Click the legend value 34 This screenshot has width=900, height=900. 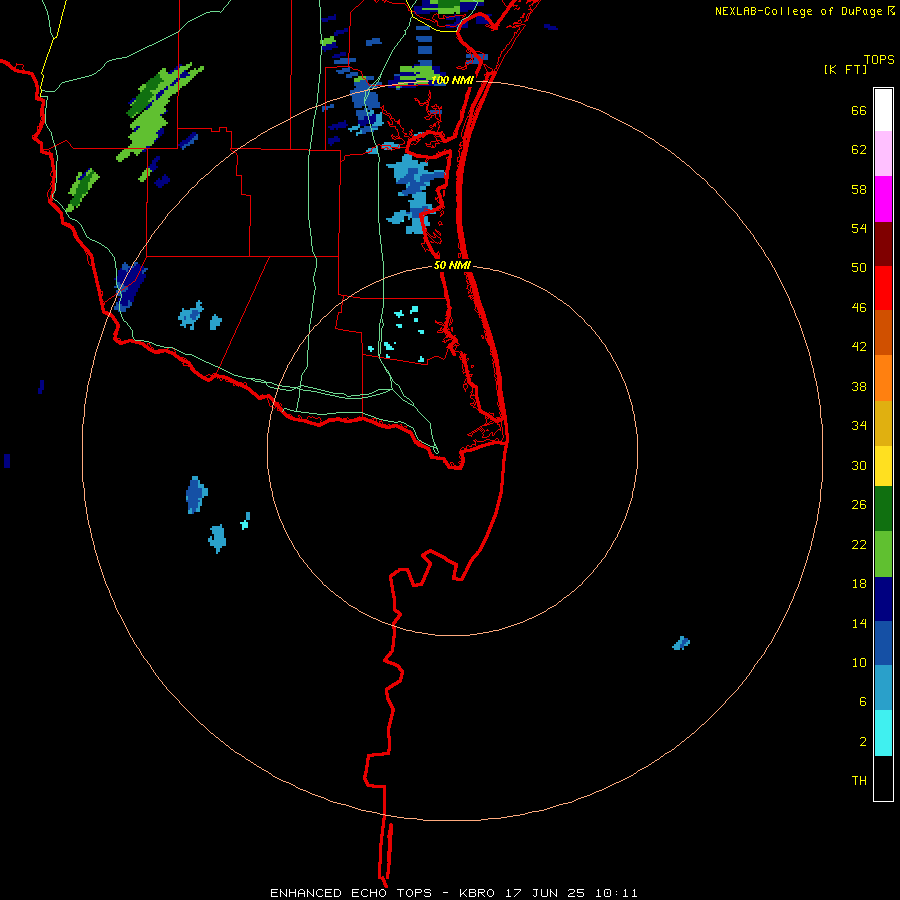(x=859, y=426)
